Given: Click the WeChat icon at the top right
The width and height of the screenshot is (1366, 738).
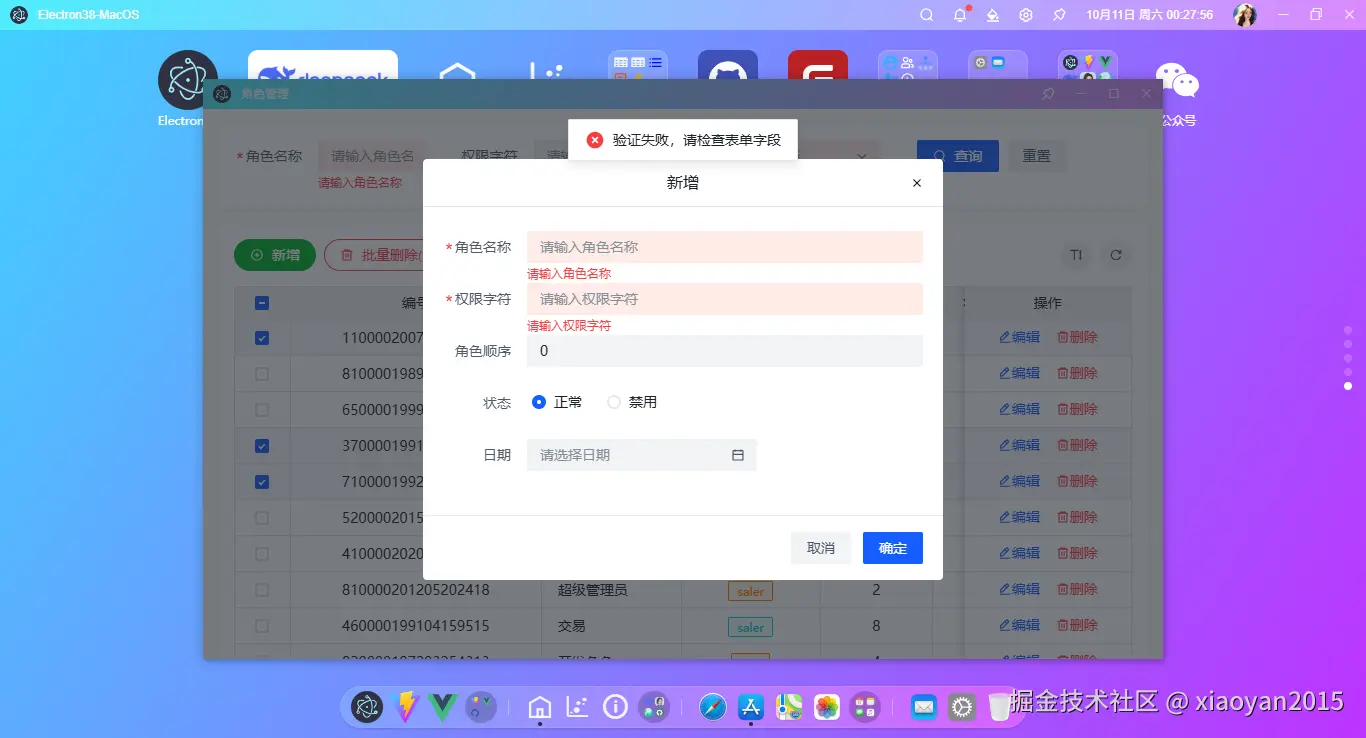Looking at the screenshot, I should (1176, 78).
